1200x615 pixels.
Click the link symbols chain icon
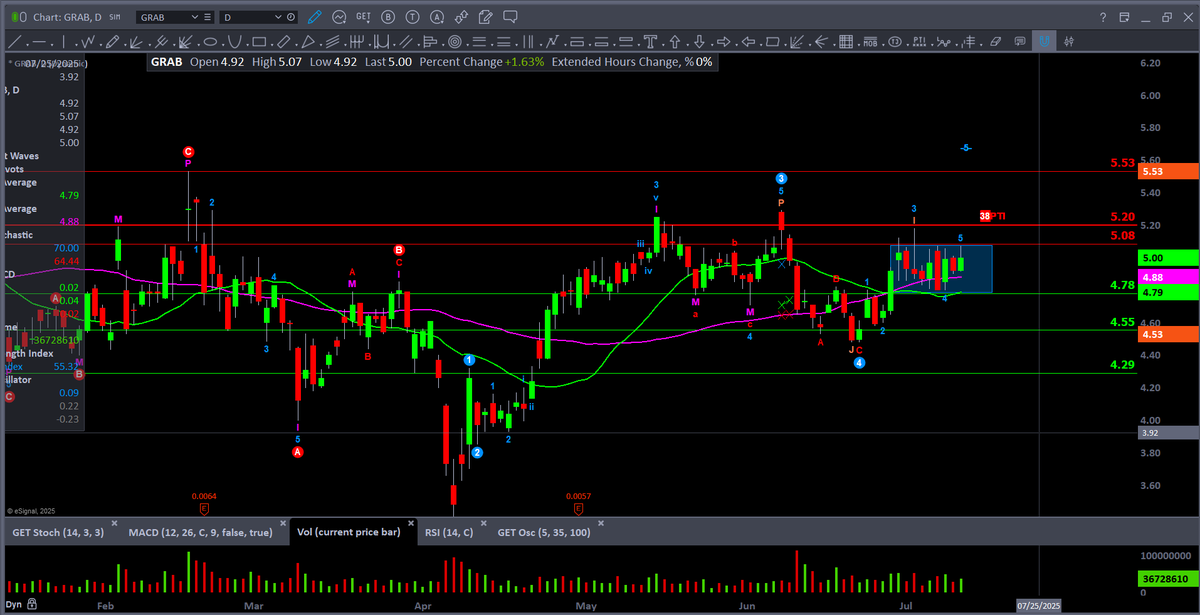(x=461, y=17)
